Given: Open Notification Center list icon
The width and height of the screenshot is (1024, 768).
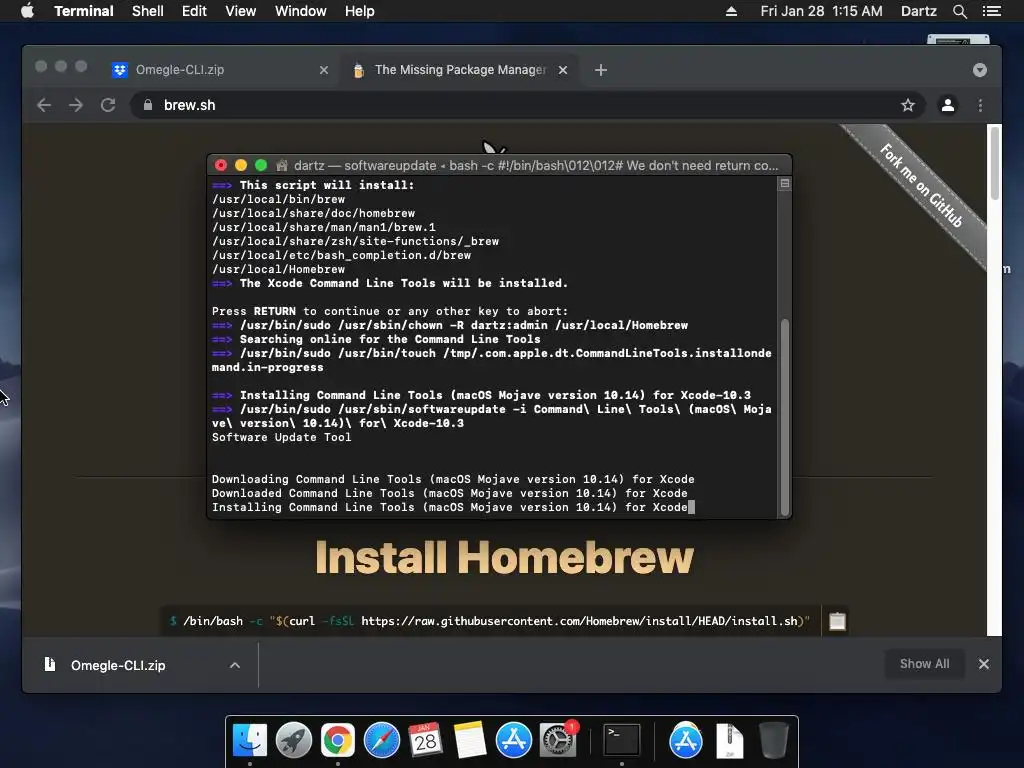Looking at the screenshot, I should point(991,11).
